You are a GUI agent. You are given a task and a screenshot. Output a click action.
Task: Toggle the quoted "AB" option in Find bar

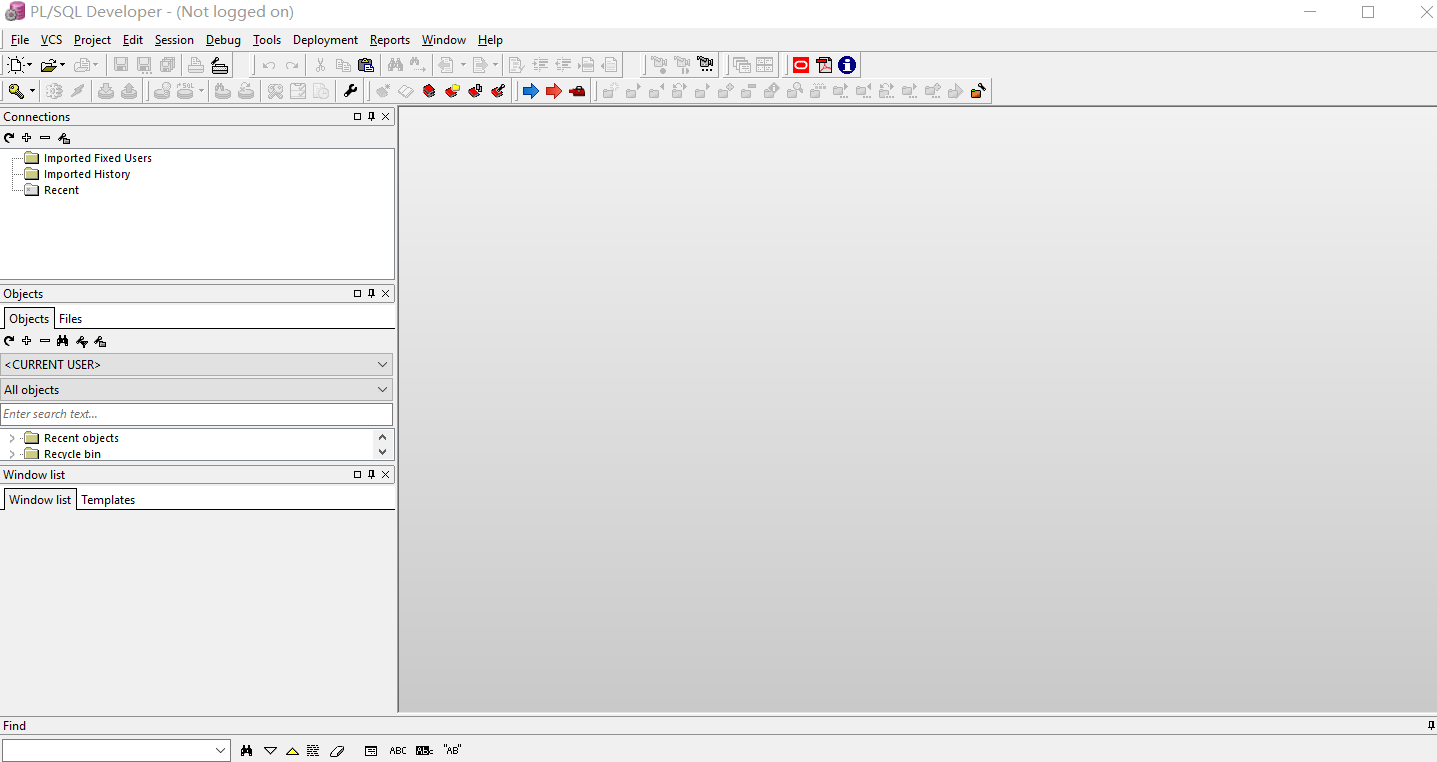(452, 750)
